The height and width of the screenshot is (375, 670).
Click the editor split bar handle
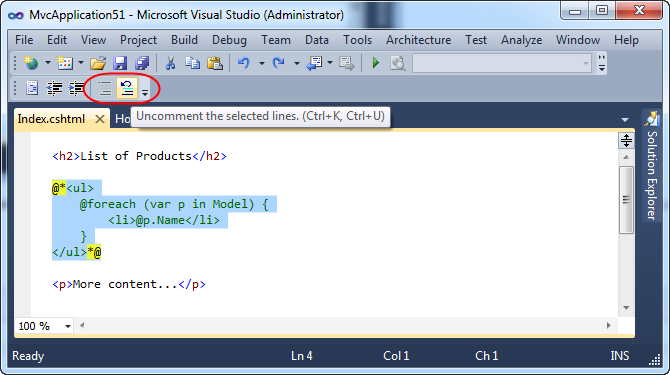(626, 140)
